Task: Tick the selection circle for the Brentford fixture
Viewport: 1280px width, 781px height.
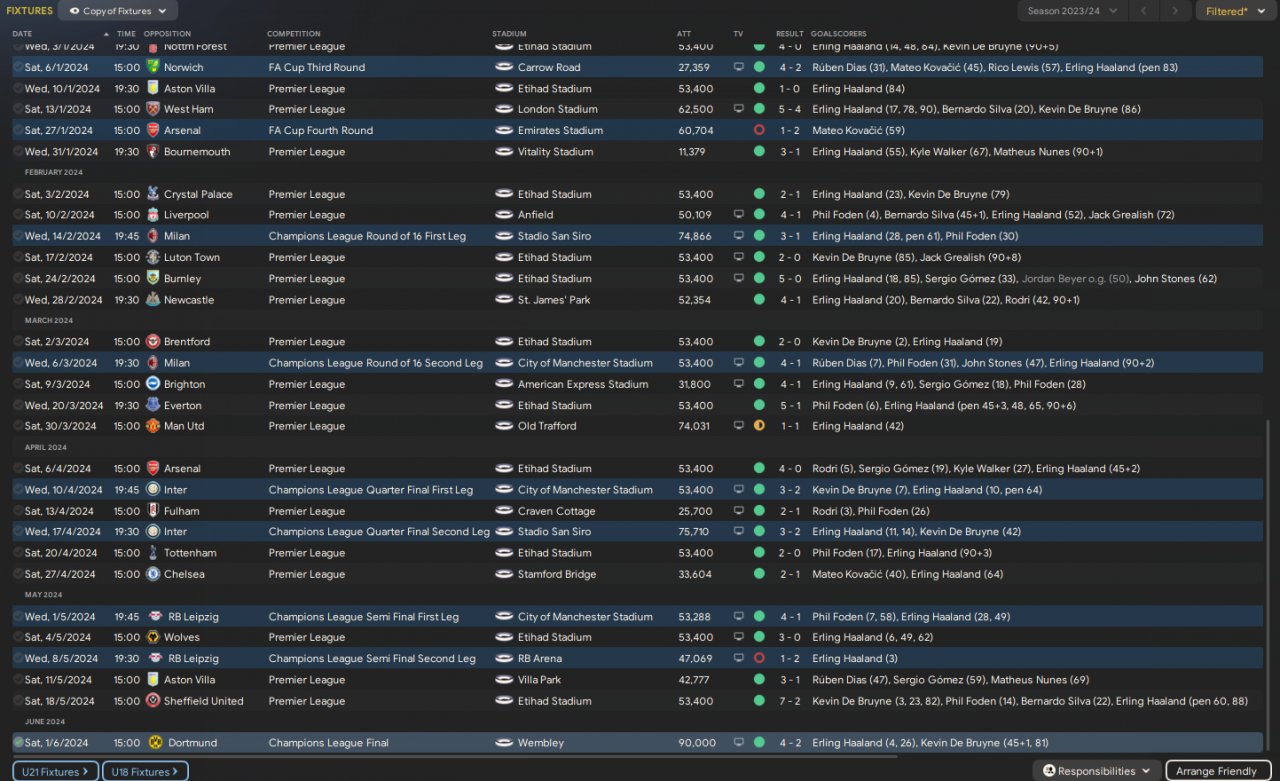Action: tap(18, 342)
